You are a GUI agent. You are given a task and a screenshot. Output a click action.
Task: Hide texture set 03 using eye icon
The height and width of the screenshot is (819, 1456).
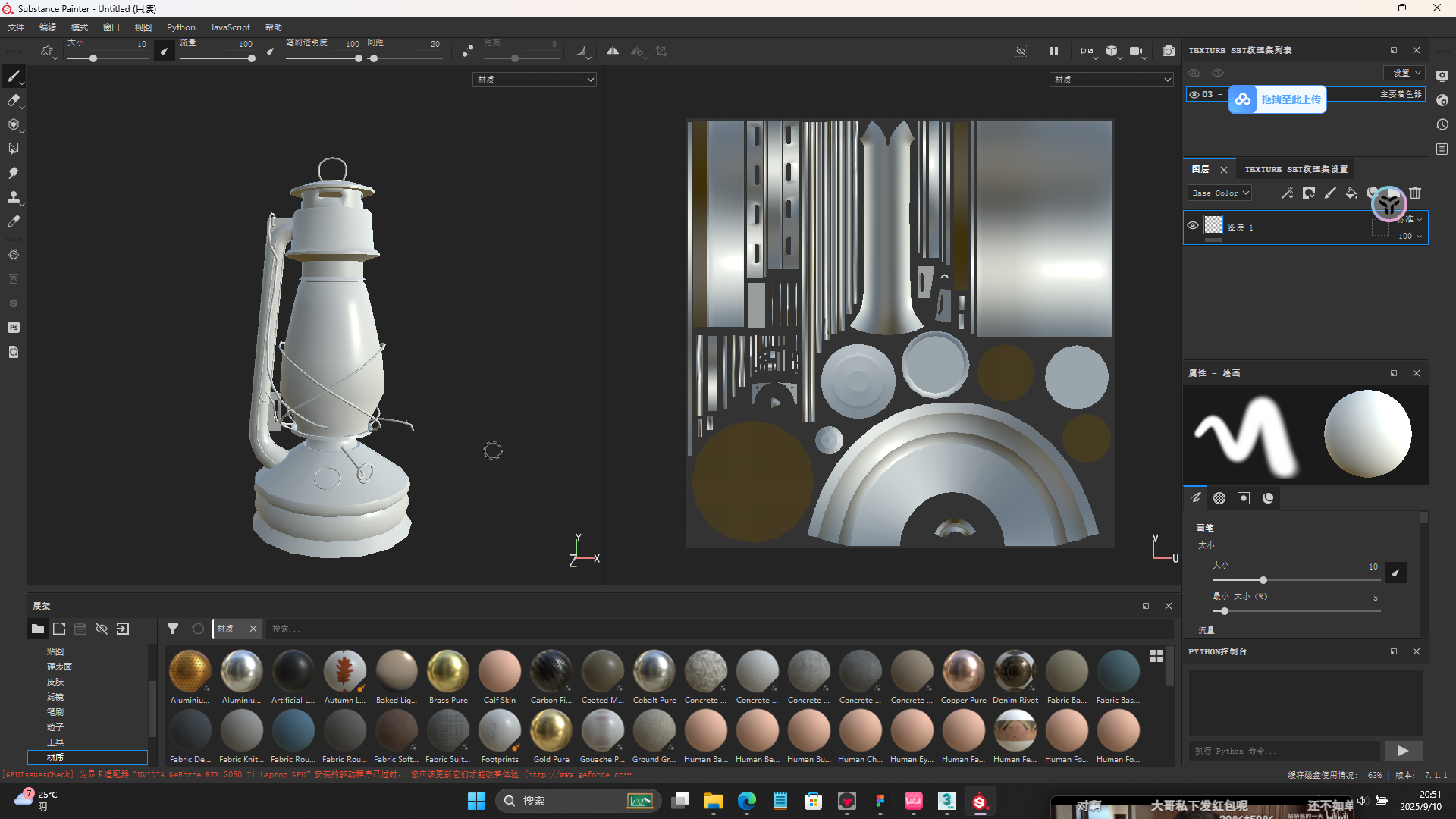click(1194, 95)
